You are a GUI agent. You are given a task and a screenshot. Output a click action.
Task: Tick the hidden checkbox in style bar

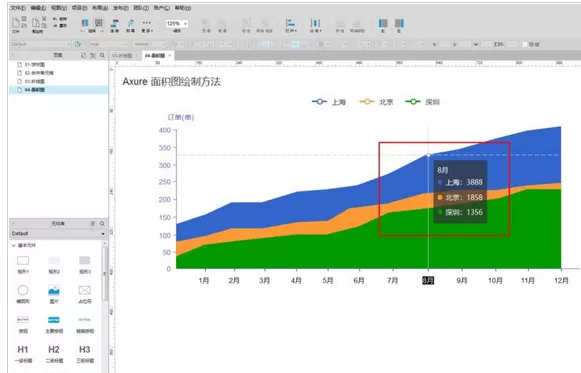525,44
